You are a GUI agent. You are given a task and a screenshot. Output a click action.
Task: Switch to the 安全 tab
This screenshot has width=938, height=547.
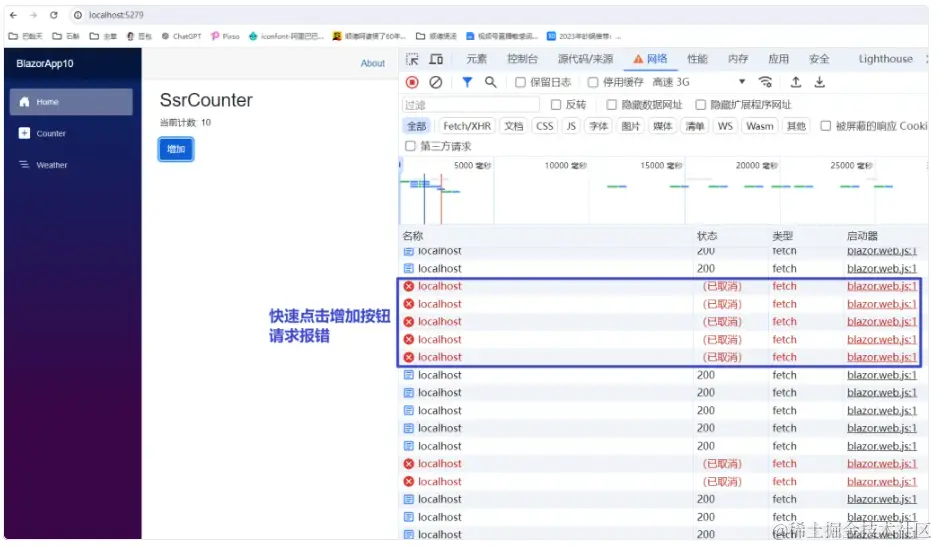(819, 59)
